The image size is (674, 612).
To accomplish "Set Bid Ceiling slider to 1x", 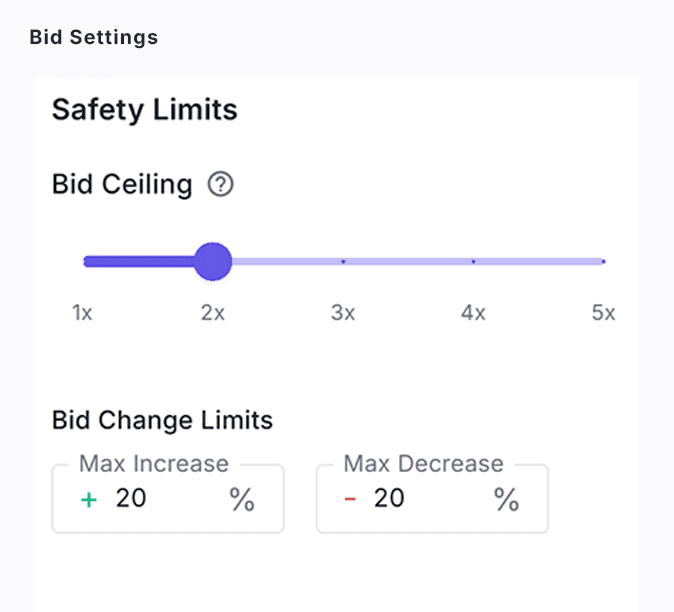I will tap(86, 262).
